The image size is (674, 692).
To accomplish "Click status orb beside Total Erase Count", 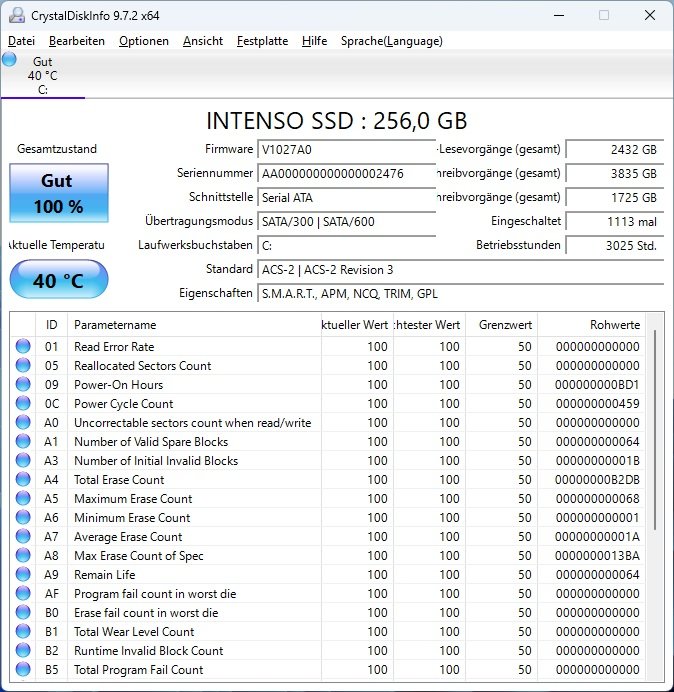I will click(x=23, y=479).
